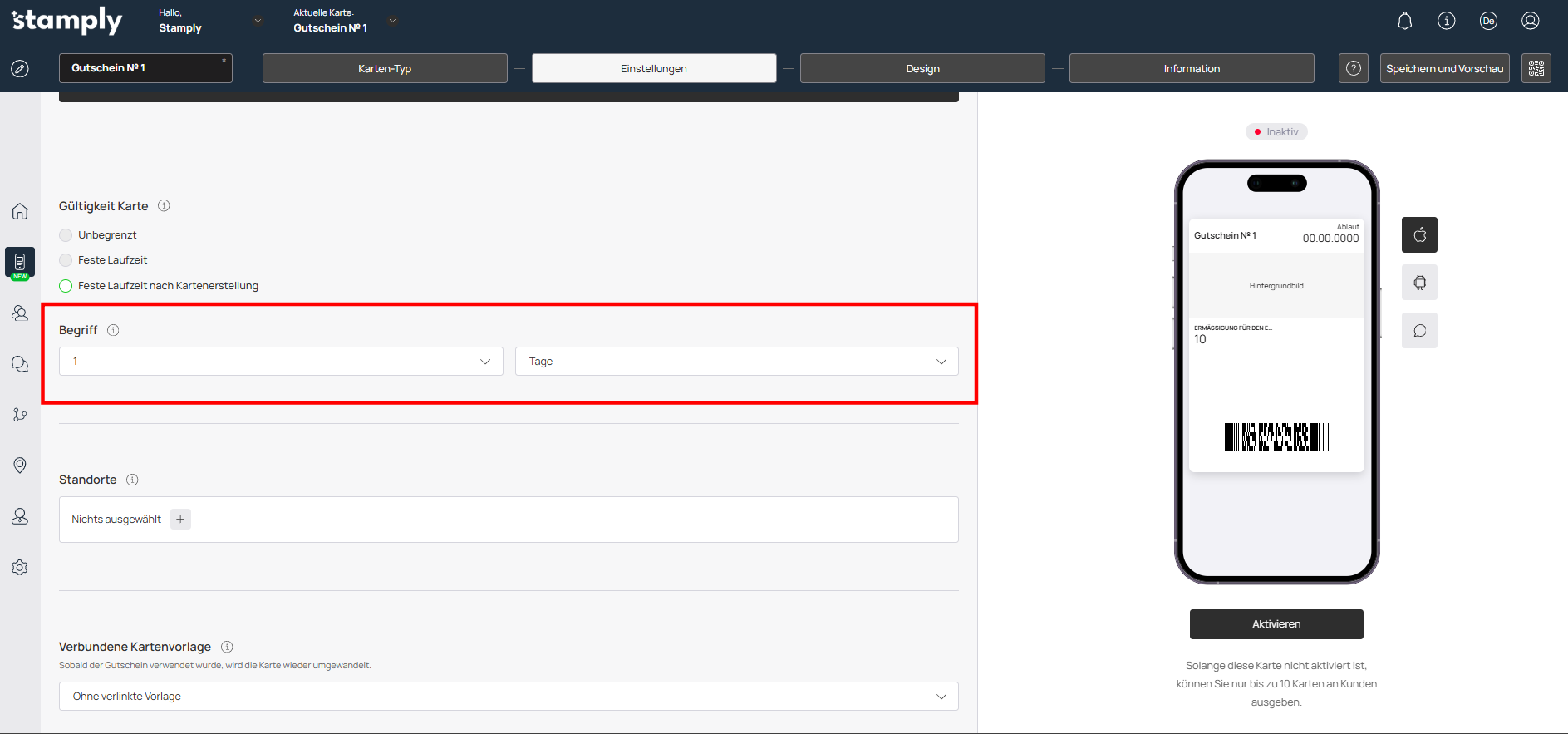Open the Begriff number dropdown
Image resolution: width=1568 pixels, height=734 pixels.
281,362
